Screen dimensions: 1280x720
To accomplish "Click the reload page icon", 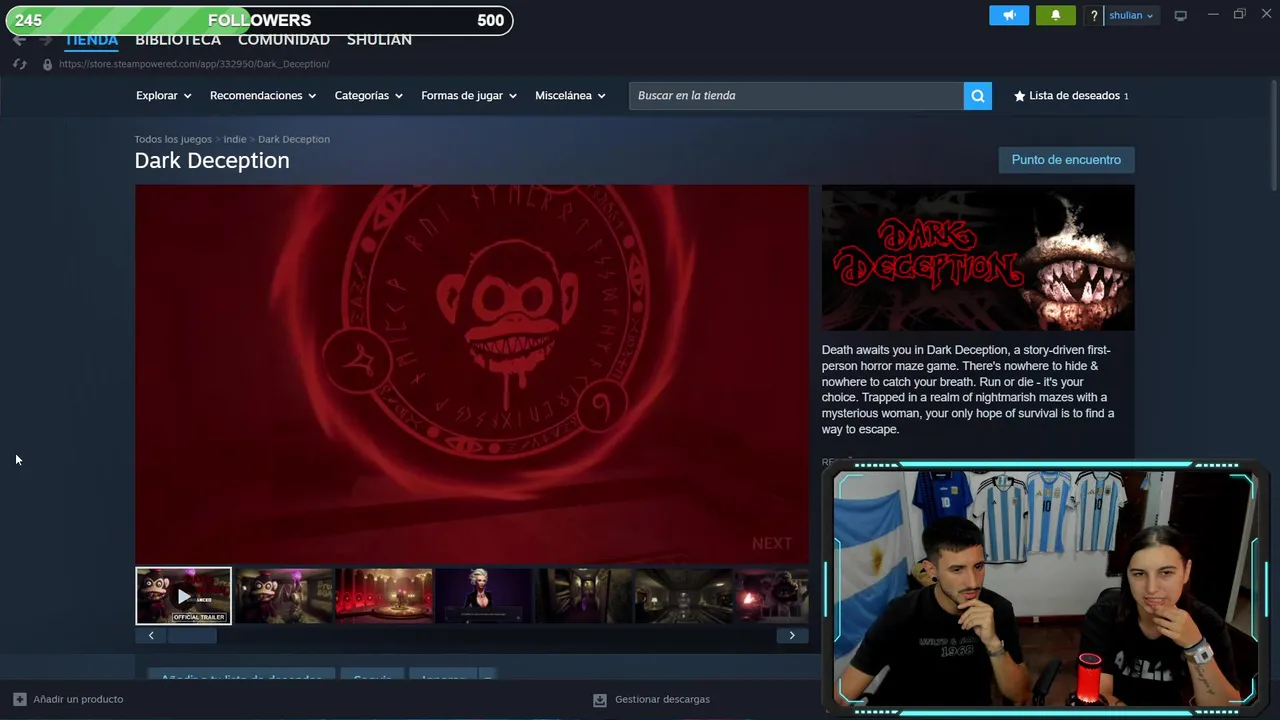I will (x=19, y=64).
